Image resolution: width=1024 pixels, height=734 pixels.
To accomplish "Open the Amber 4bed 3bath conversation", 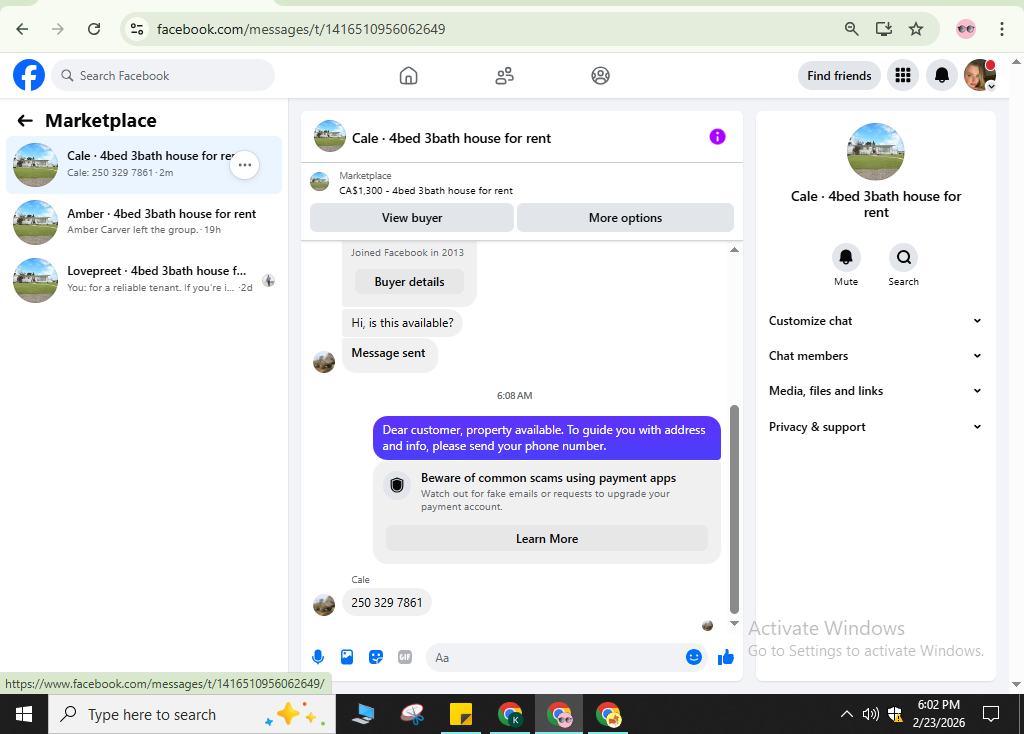I will (144, 222).
